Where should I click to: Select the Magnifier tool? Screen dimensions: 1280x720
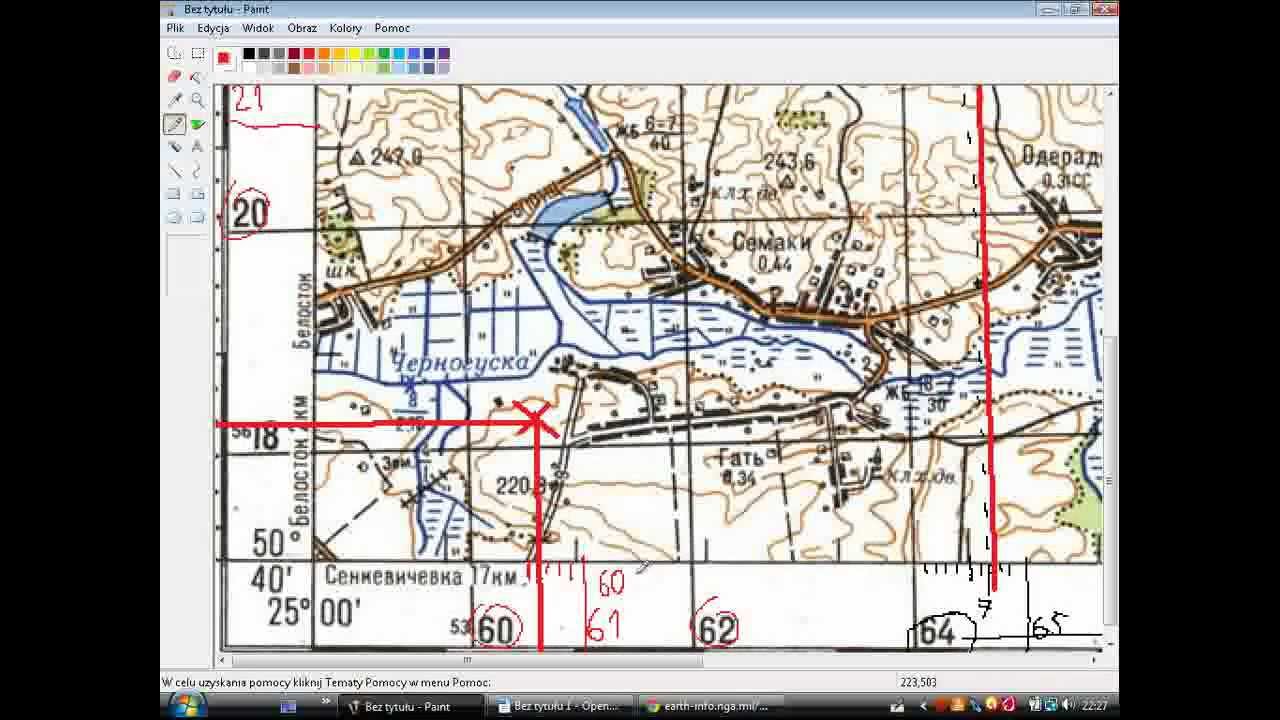(x=198, y=100)
